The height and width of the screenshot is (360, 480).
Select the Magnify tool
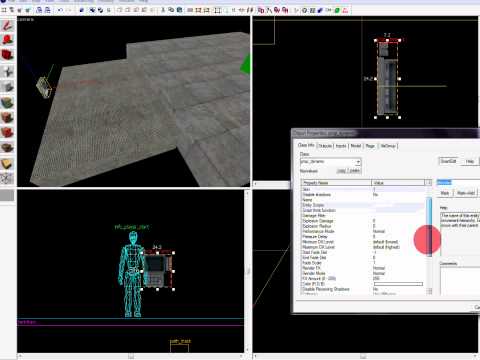(x=7, y=40)
